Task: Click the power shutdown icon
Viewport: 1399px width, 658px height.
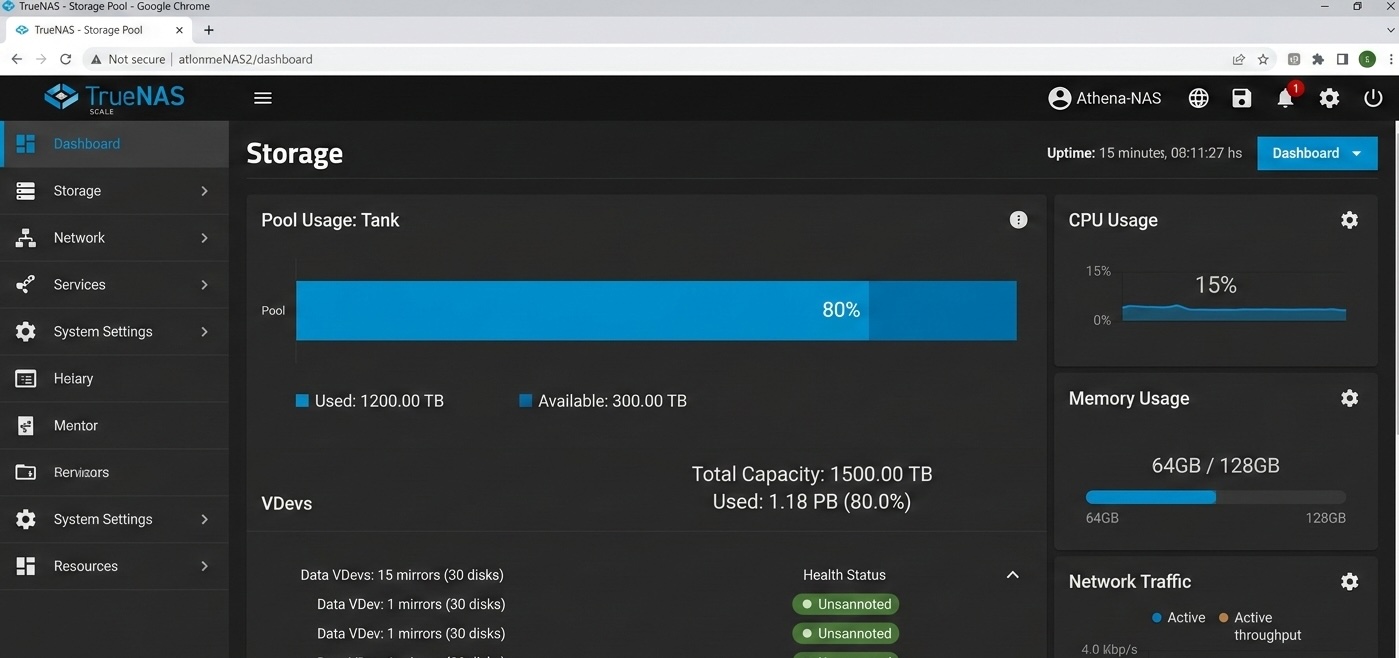Action: tap(1373, 97)
